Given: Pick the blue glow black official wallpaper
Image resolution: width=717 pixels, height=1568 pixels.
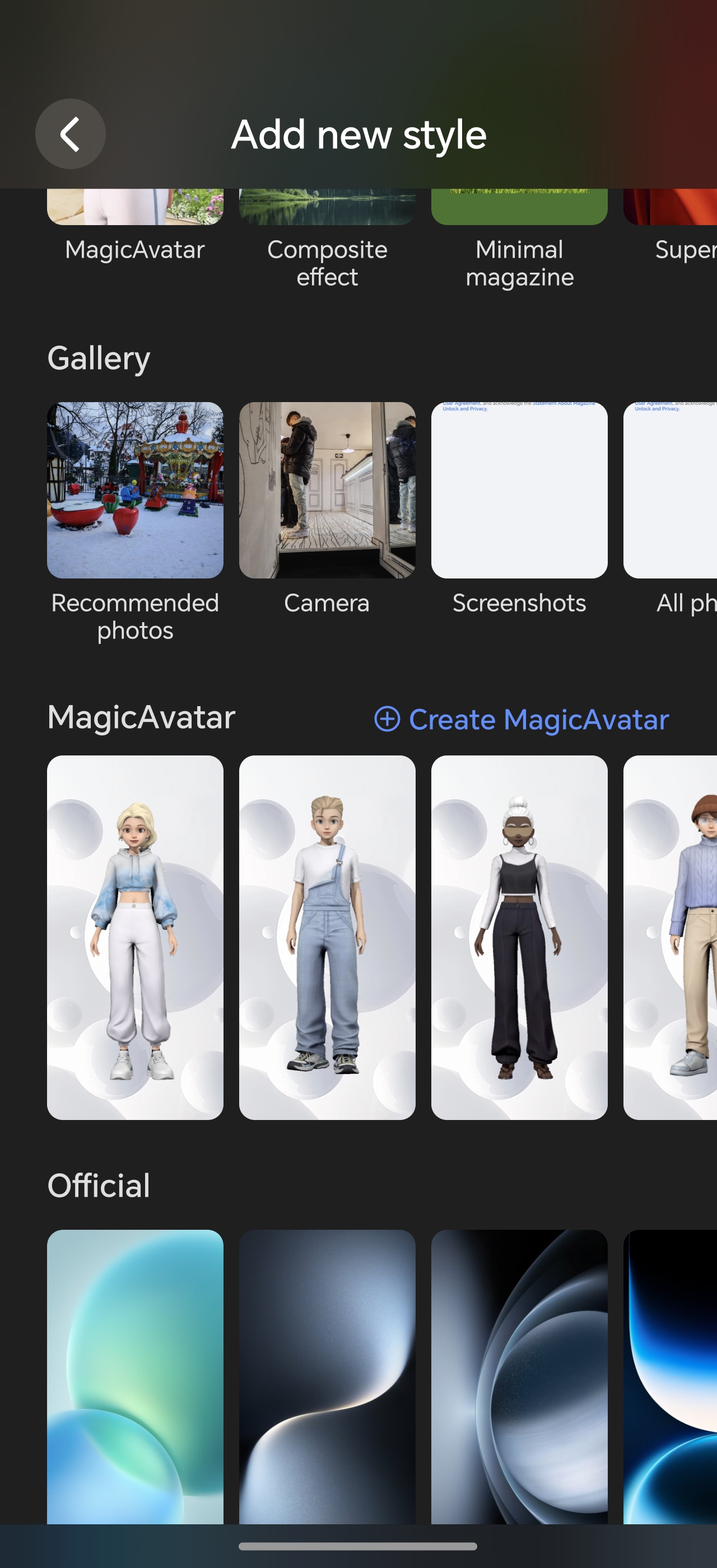Looking at the screenshot, I should click(670, 1377).
